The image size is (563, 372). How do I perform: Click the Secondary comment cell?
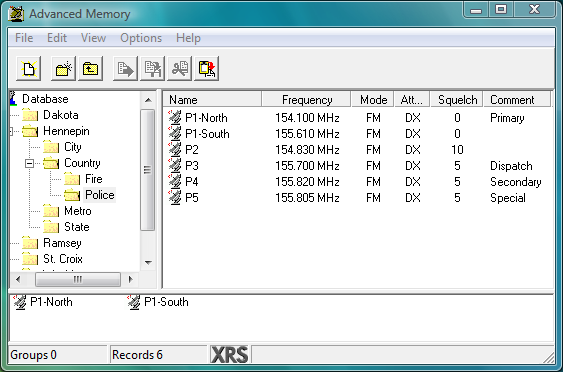pos(516,182)
